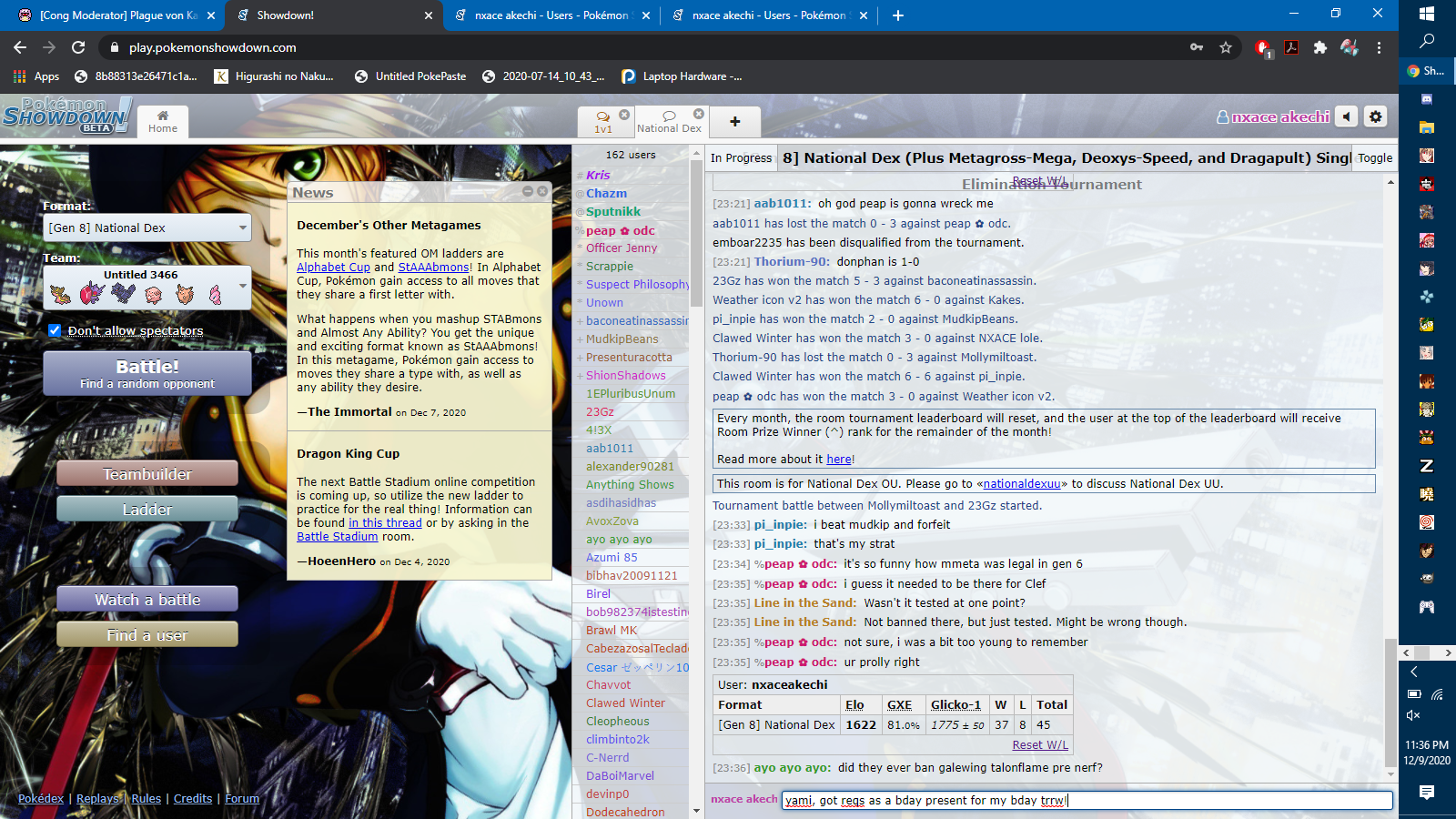
Task: Open the Rules footer link
Action: pyautogui.click(x=146, y=799)
